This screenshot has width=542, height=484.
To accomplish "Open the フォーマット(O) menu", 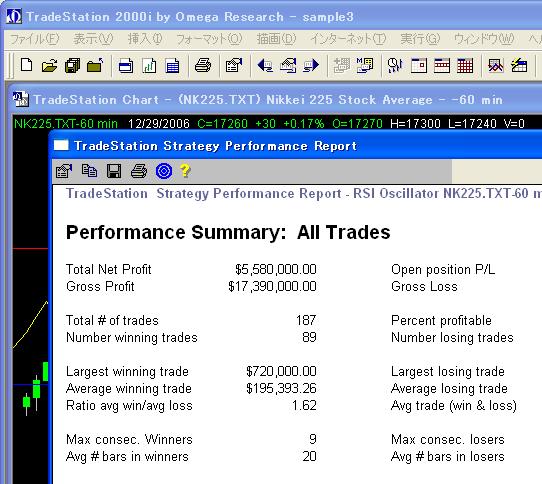I will (209, 39).
